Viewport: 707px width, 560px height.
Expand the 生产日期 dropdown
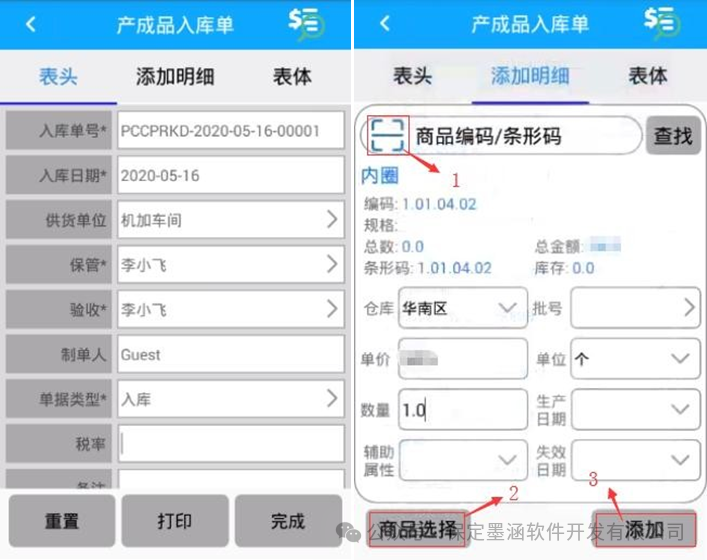coord(635,409)
